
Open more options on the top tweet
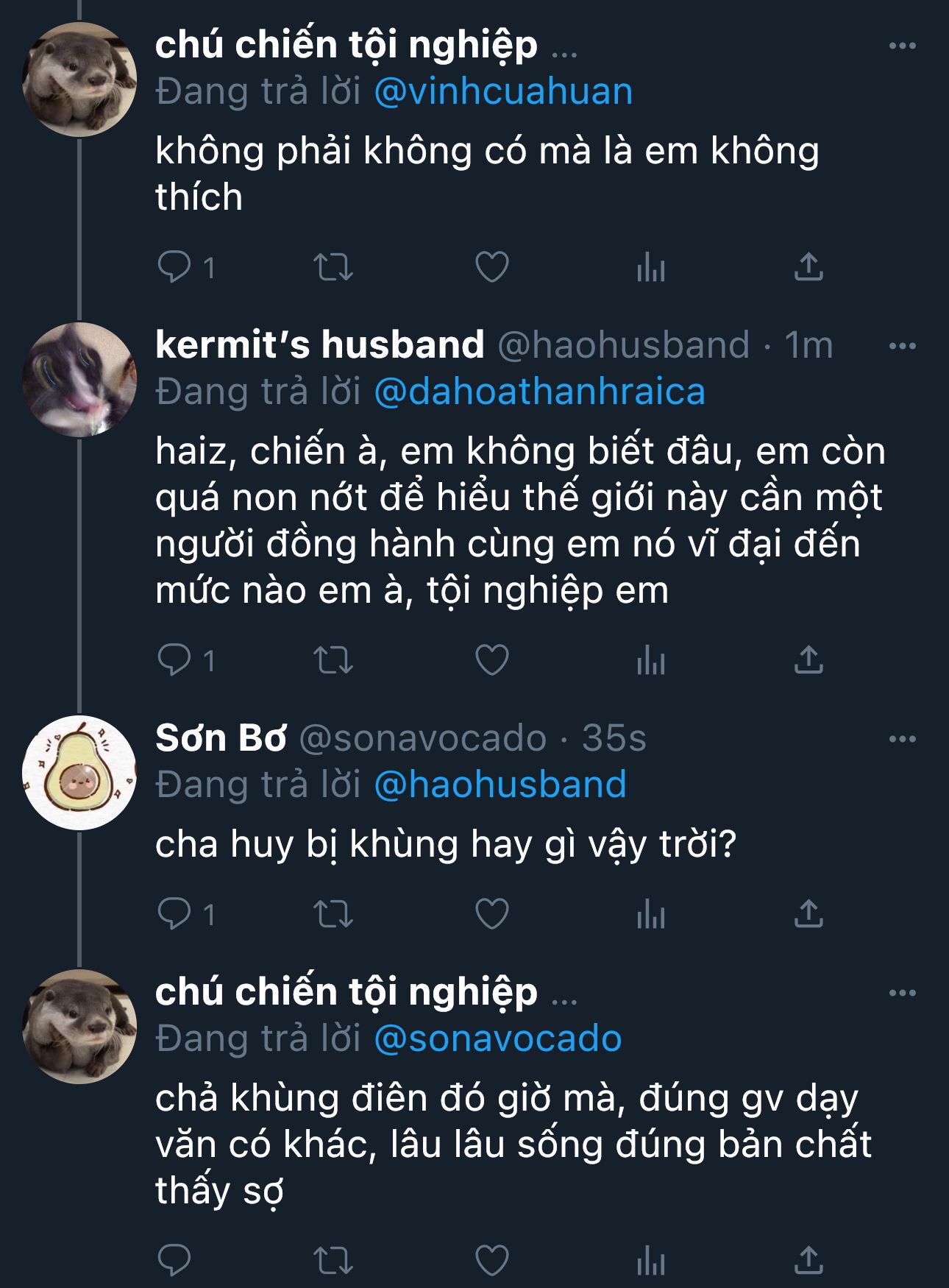click(902, 46)
